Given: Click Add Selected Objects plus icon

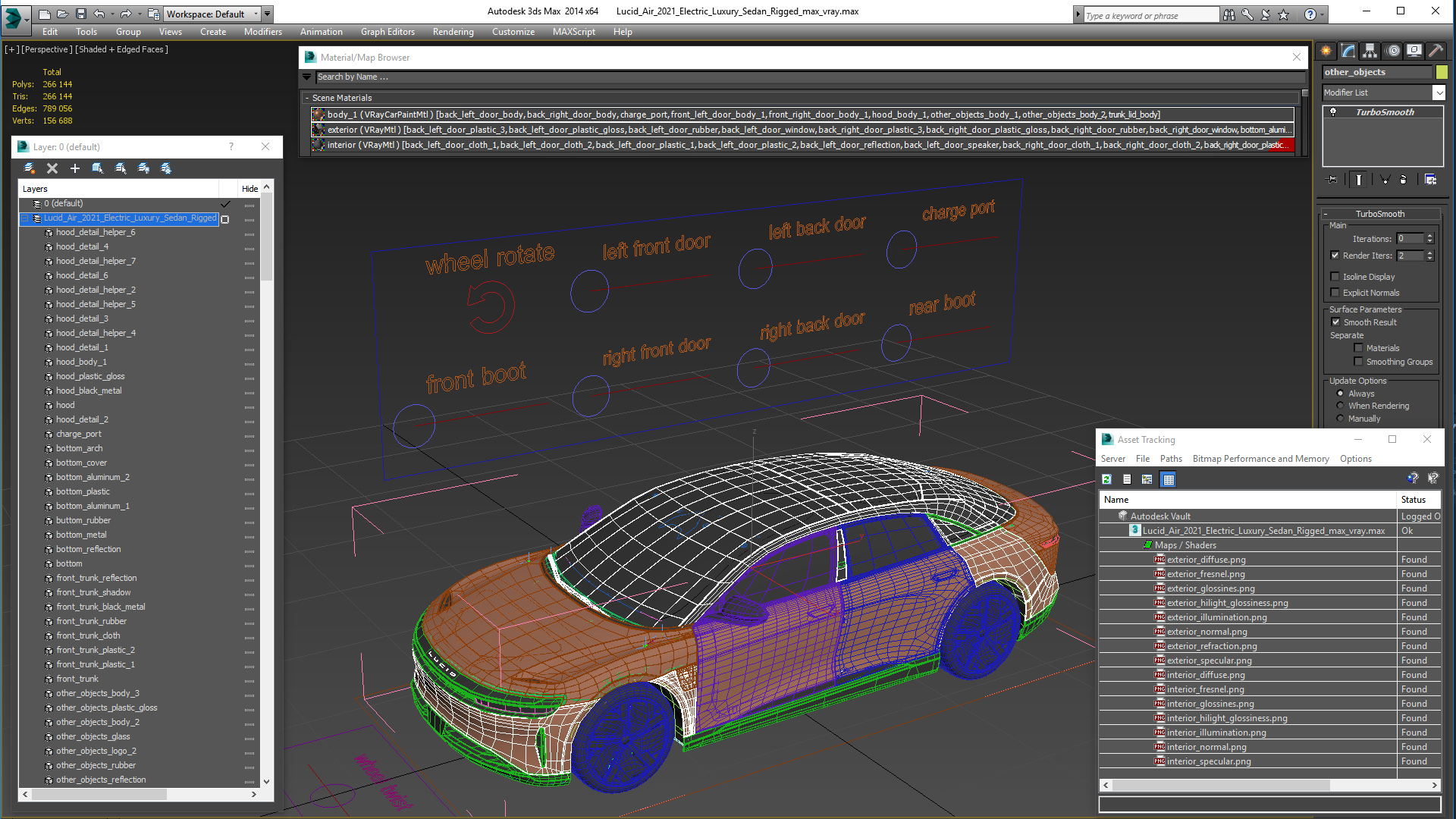Looking at the screenshot, I should [75, 168].
